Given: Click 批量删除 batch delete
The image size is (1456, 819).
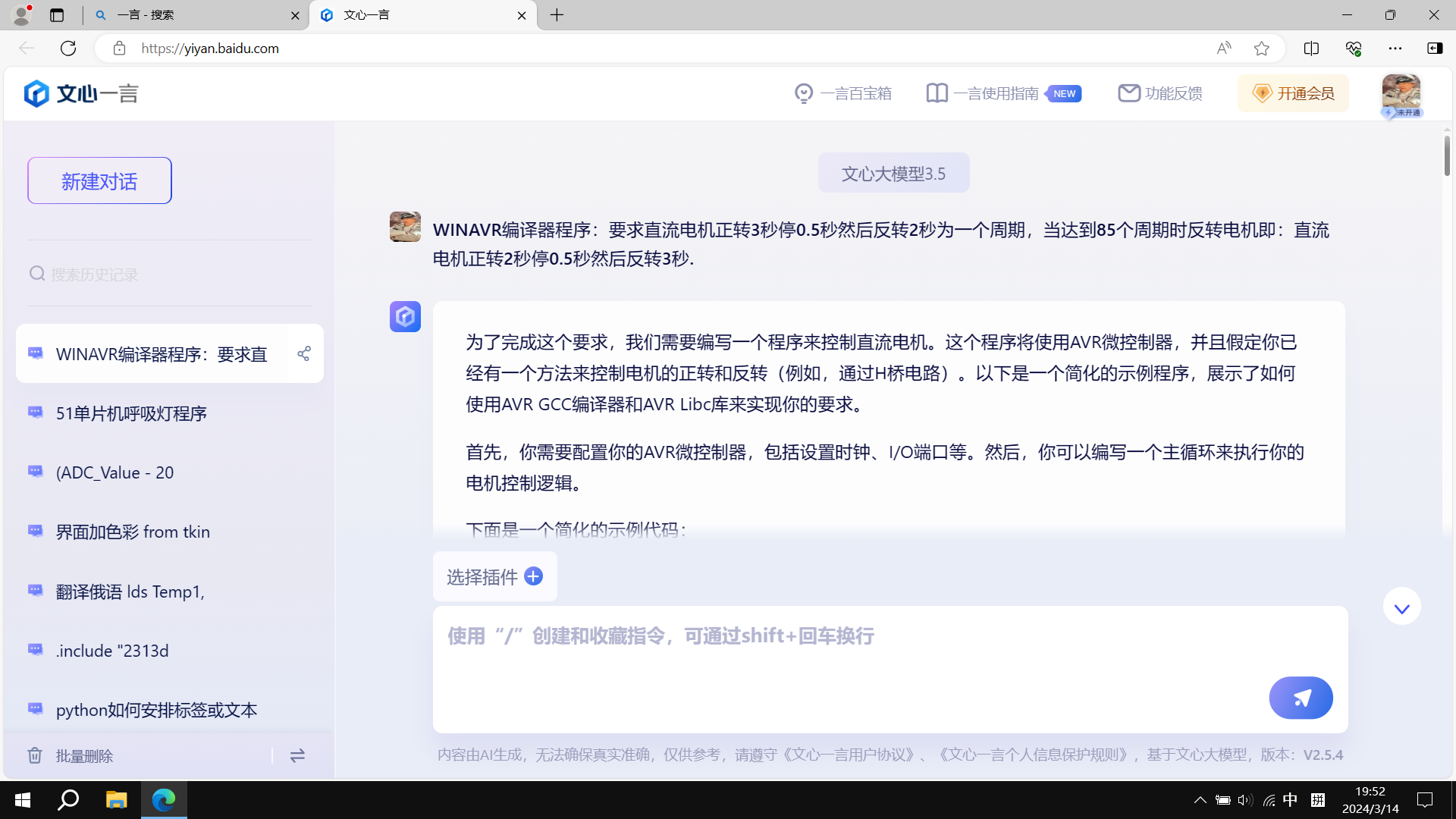Looking at the screenshot, I should tap(84, 756).
